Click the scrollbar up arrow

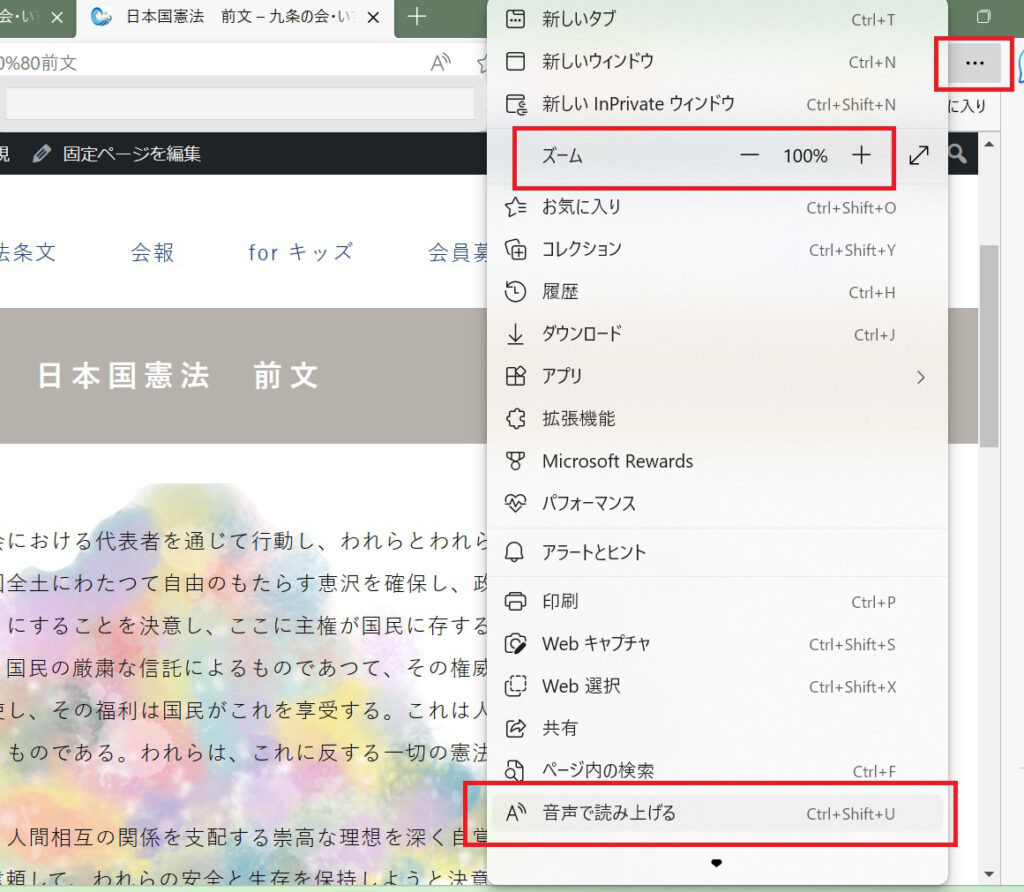coord(989,144)
